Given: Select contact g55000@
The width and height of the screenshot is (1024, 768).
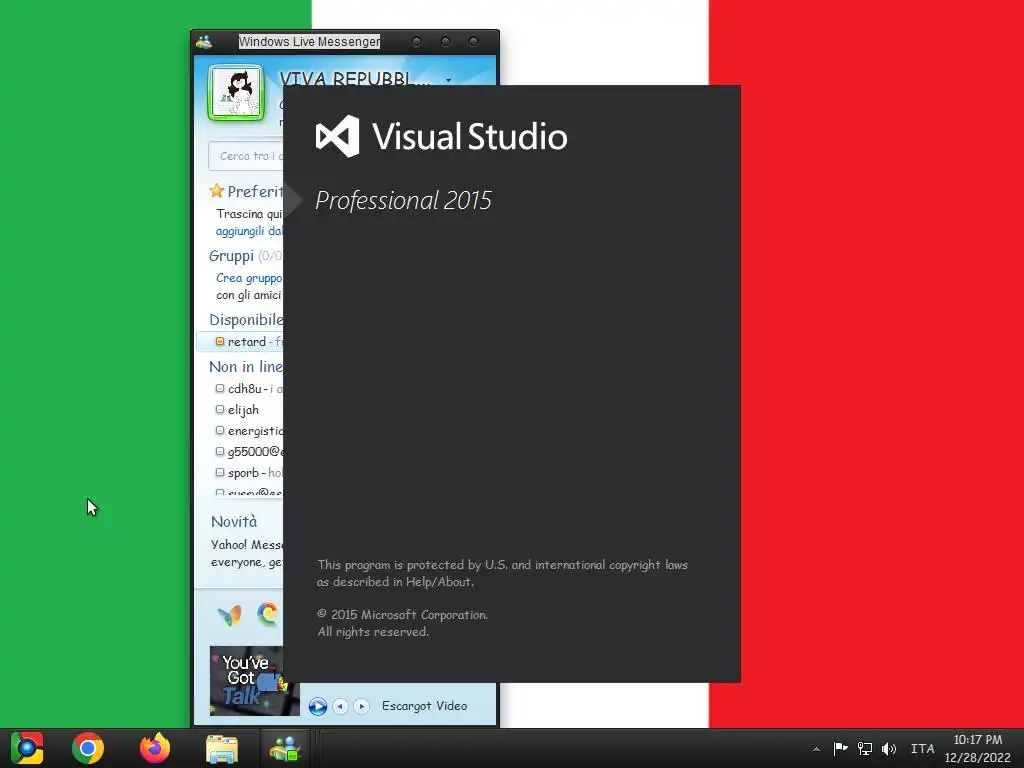Looking at the screenshot, I should point(253,451).
